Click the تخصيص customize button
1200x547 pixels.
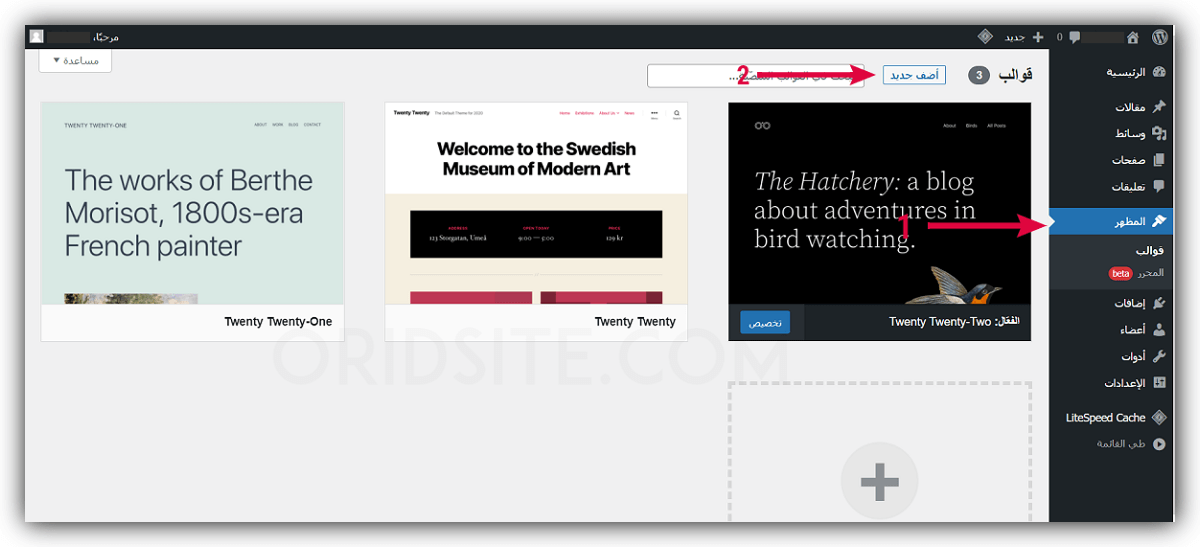click(x=765, y=322)
